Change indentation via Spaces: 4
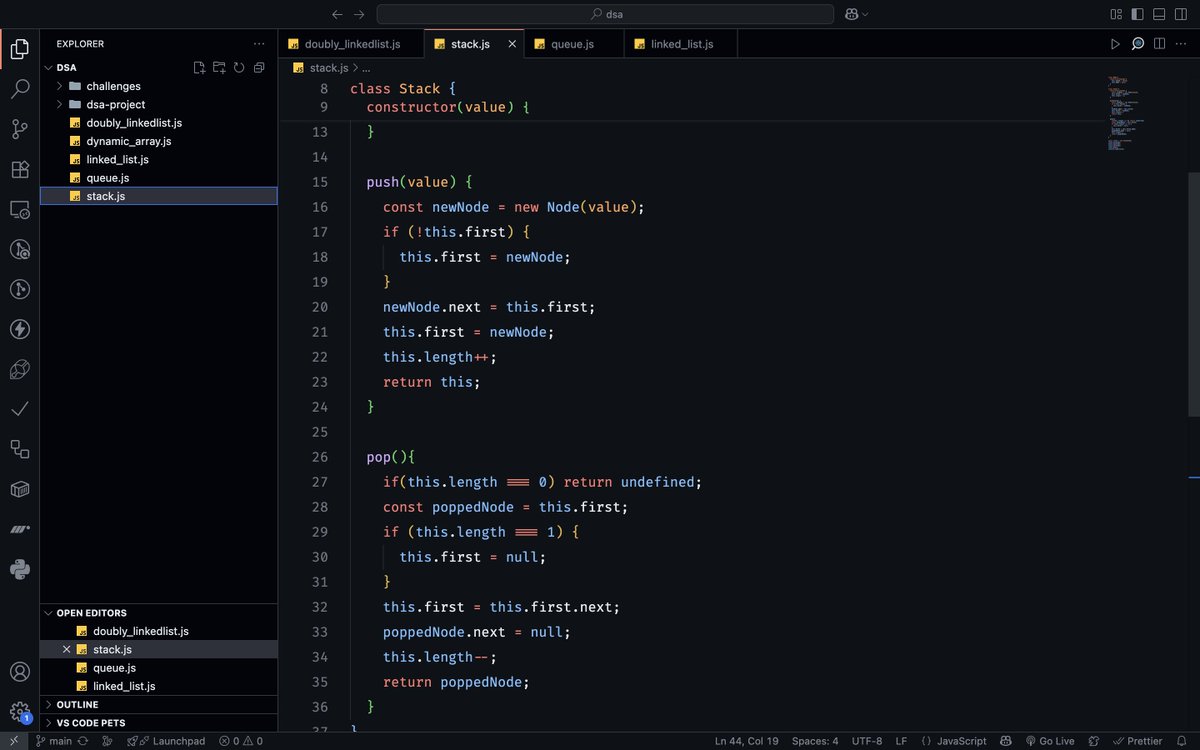Viewport: 1200px width, 750px height. (815, 741)
